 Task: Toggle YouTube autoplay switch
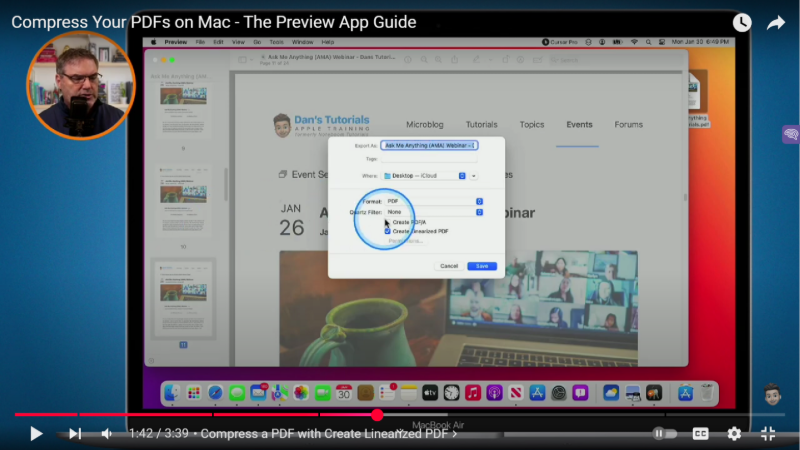pos(664,434)
